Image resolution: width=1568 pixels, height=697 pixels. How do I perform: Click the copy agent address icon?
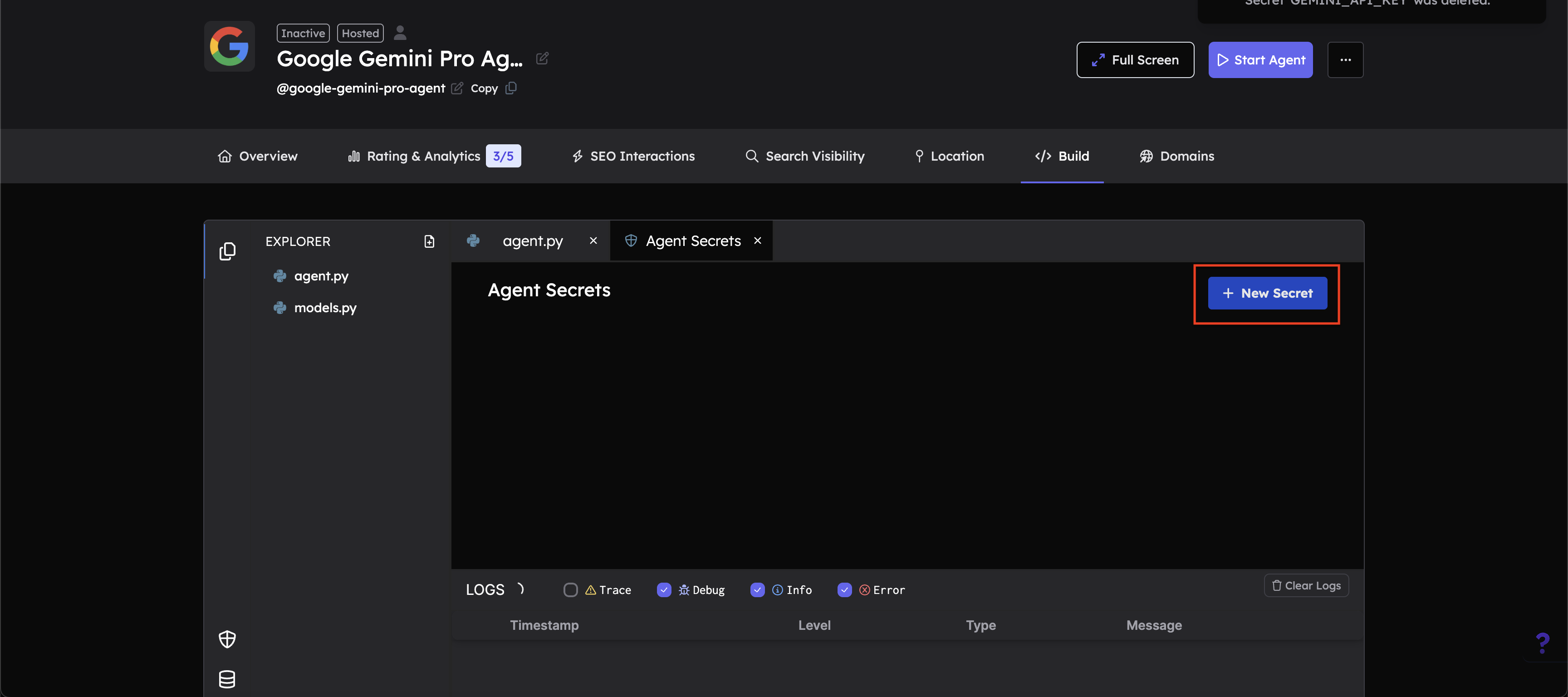(x=511, y=88)
